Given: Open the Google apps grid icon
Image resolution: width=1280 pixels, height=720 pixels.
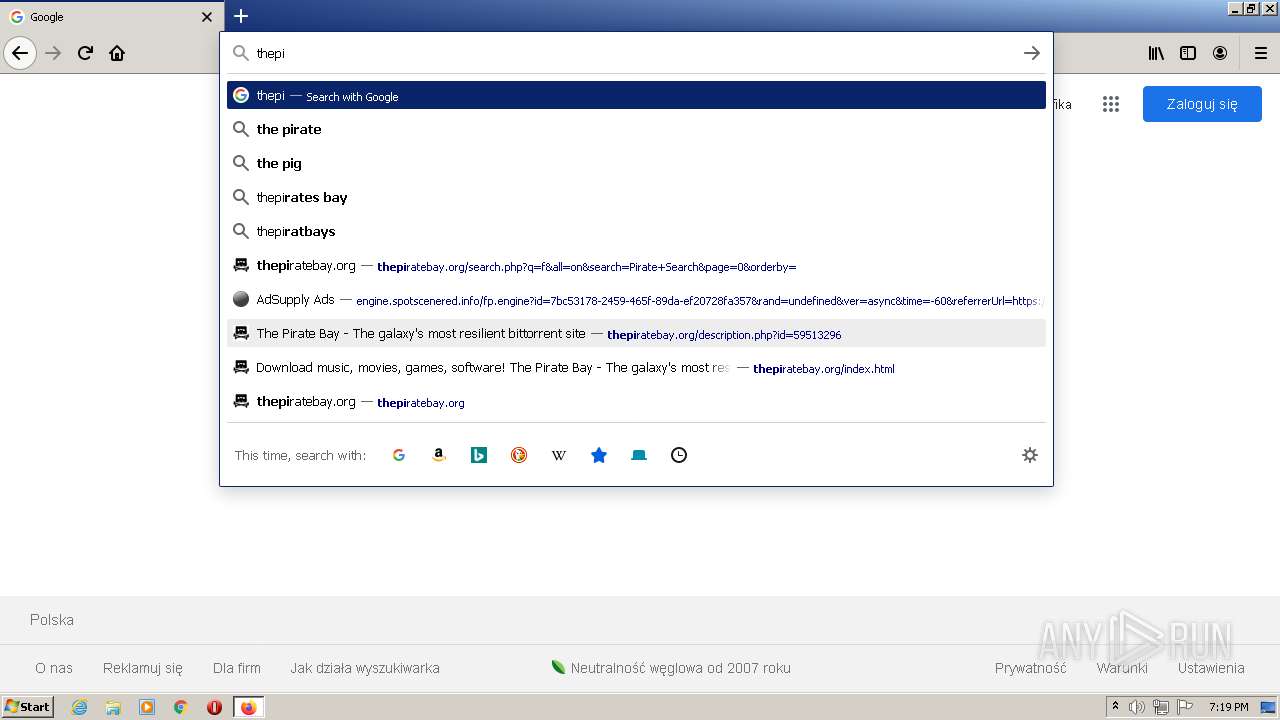Looking at the screenshot, I should tap(1110, 104).
